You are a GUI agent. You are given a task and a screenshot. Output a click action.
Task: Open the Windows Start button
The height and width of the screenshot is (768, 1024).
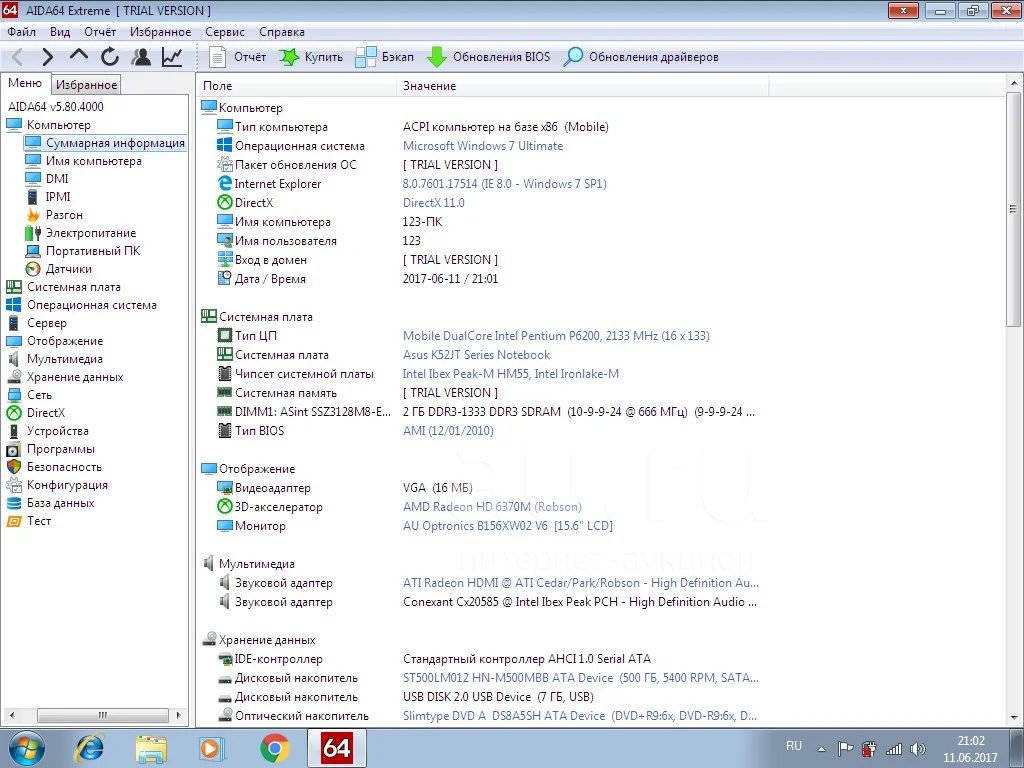pos(25,748)
